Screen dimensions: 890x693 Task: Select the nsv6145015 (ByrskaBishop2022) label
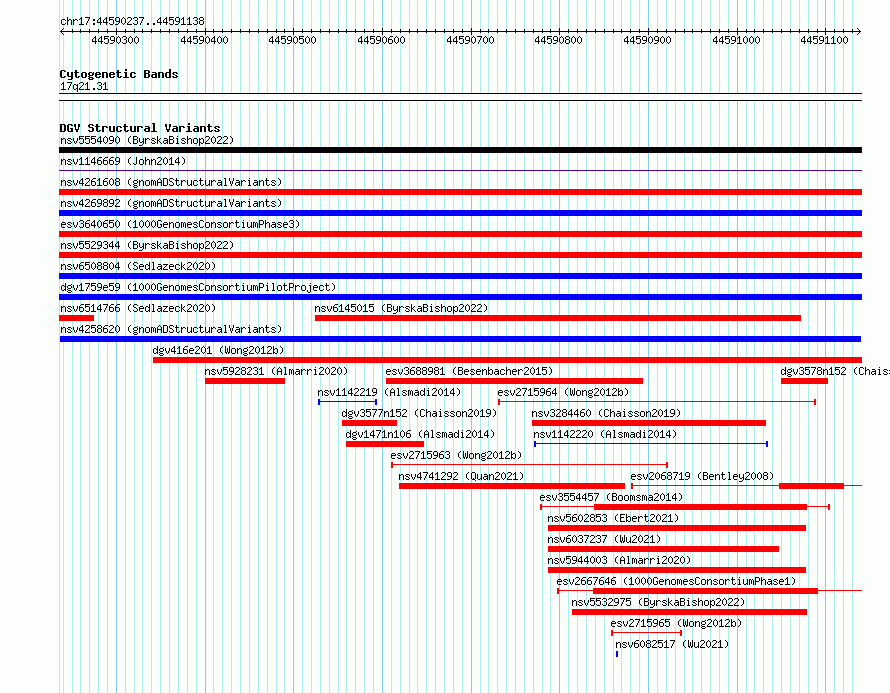click(401, 308)
